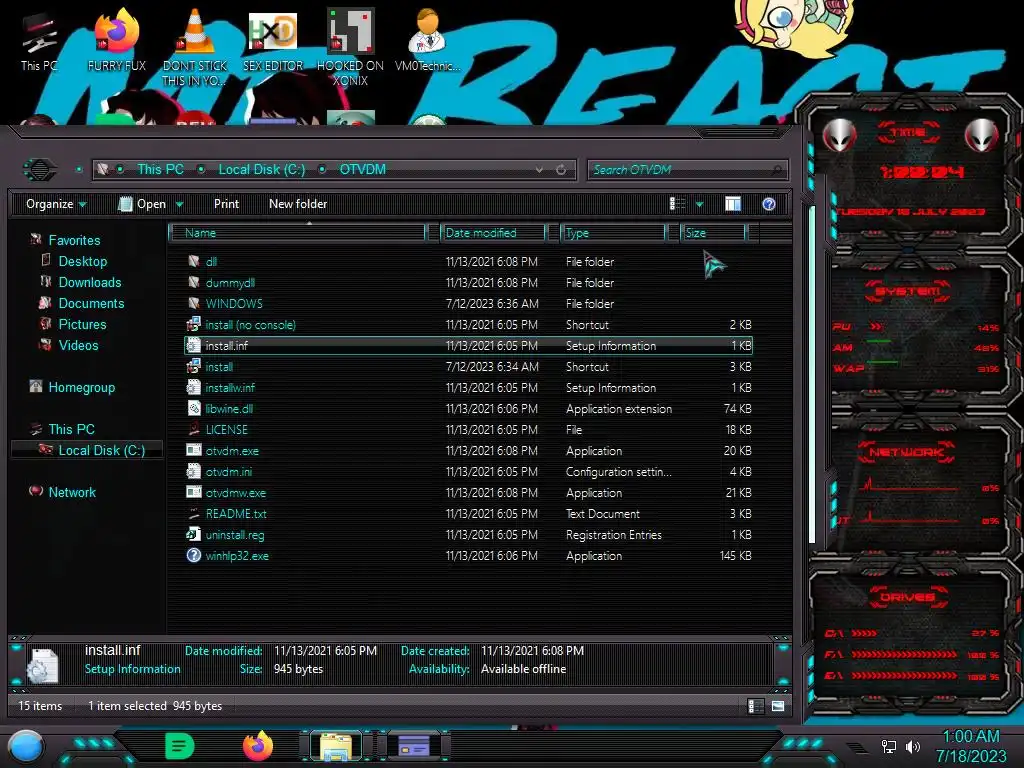Image resolution: width=1024 pixels, height=768 pixels.
Task: Expand the Open button dropdown arrow
Action: (x=180, y=205)
